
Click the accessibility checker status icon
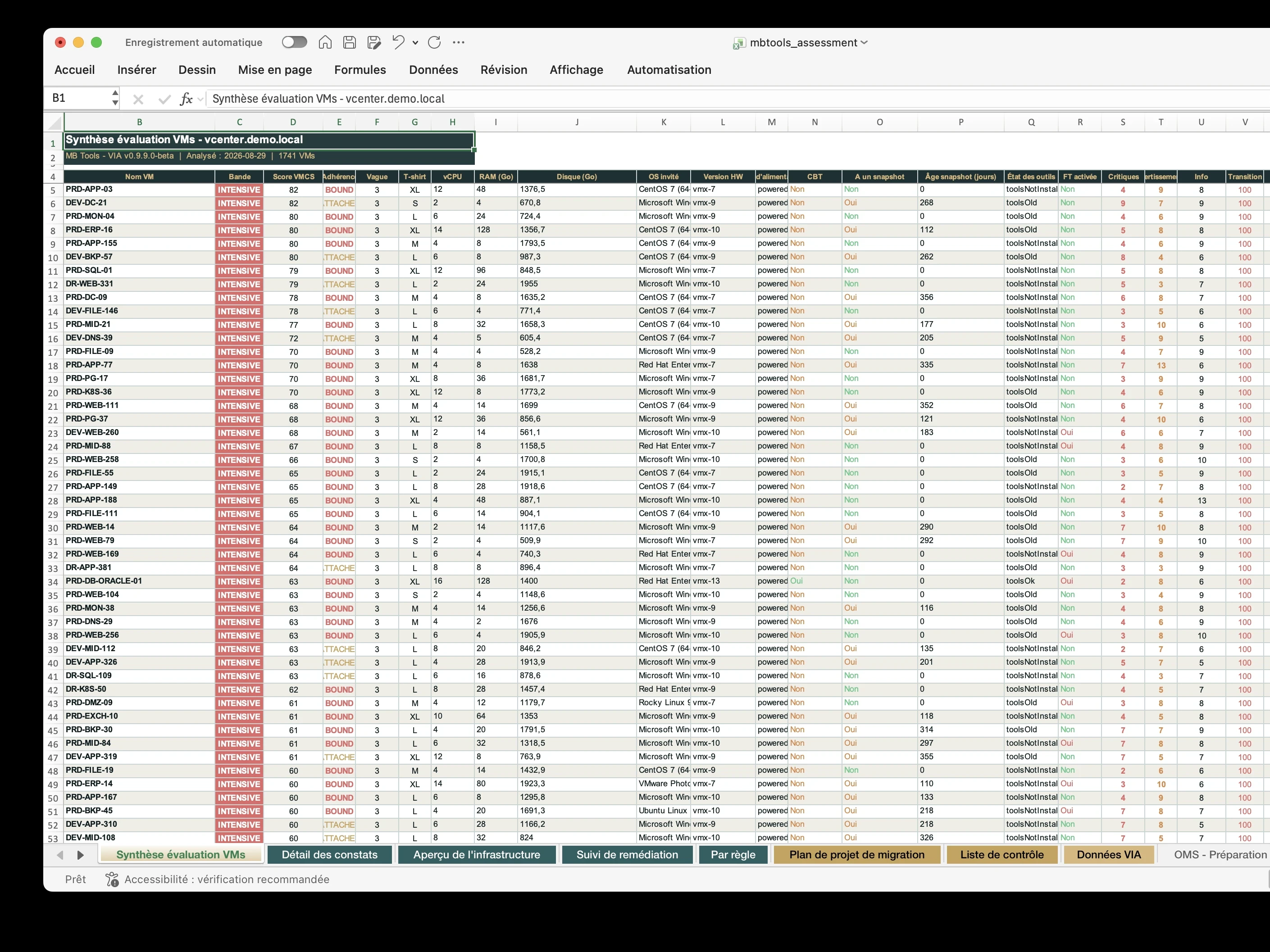[x=112, y=879]
